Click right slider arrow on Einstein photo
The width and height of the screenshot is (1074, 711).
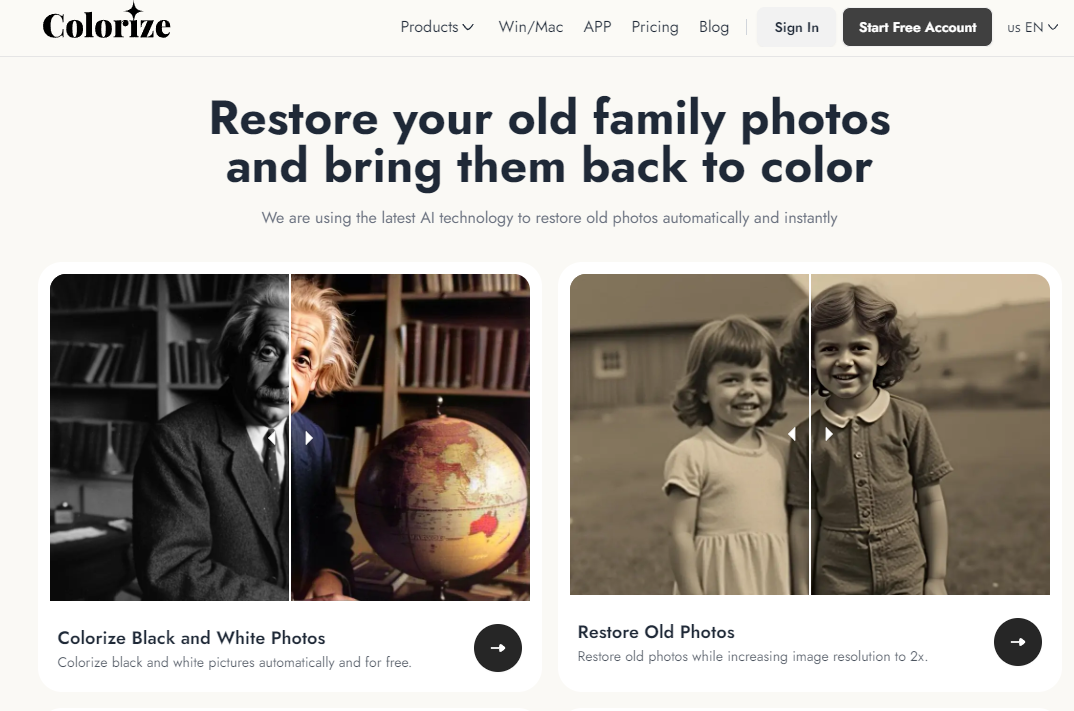[x=309, y=437]
